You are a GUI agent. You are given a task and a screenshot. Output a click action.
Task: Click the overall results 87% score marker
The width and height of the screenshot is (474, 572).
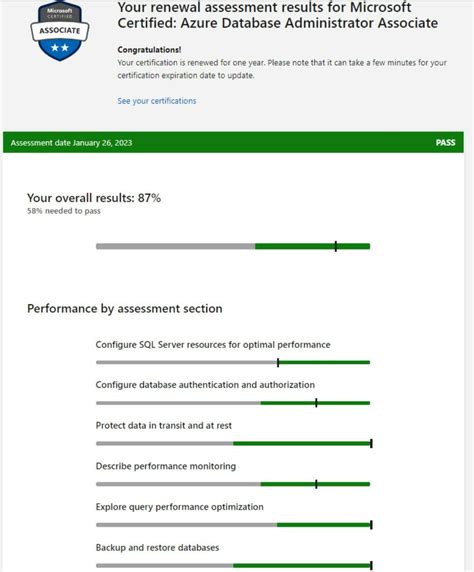point(336,246)
